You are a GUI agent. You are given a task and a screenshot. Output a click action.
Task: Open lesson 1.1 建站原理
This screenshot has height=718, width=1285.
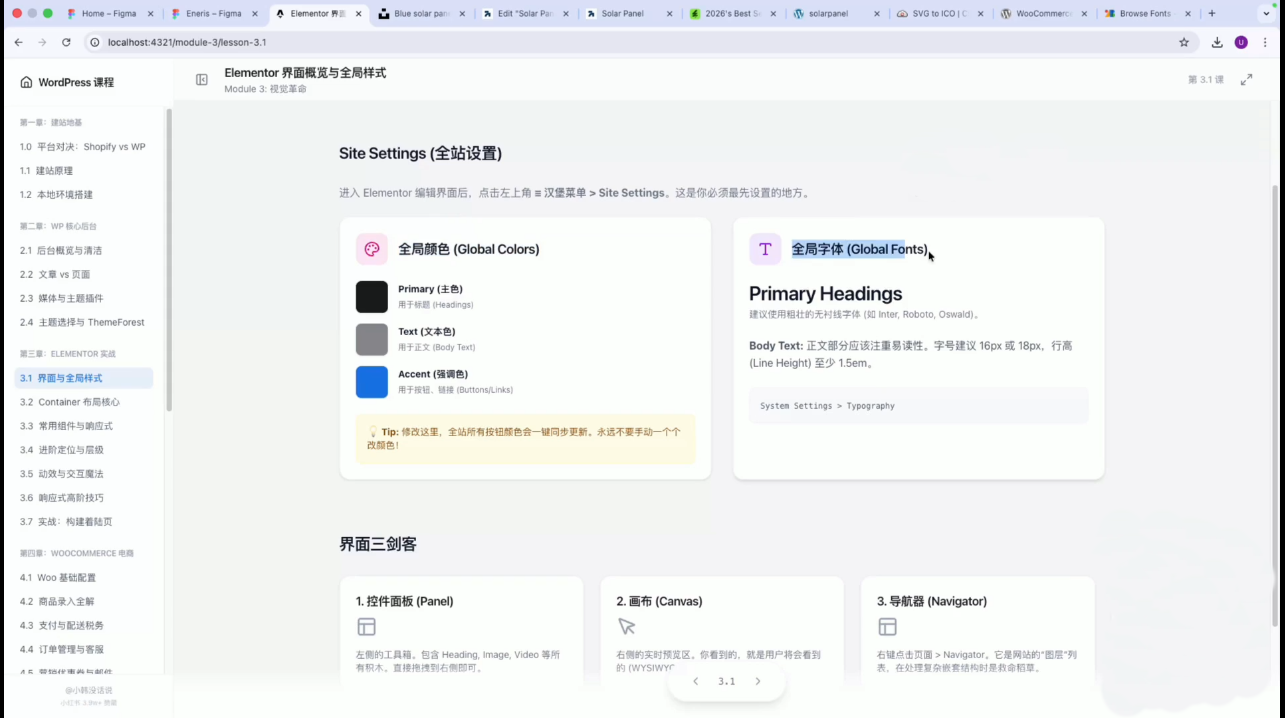[84, 171]
